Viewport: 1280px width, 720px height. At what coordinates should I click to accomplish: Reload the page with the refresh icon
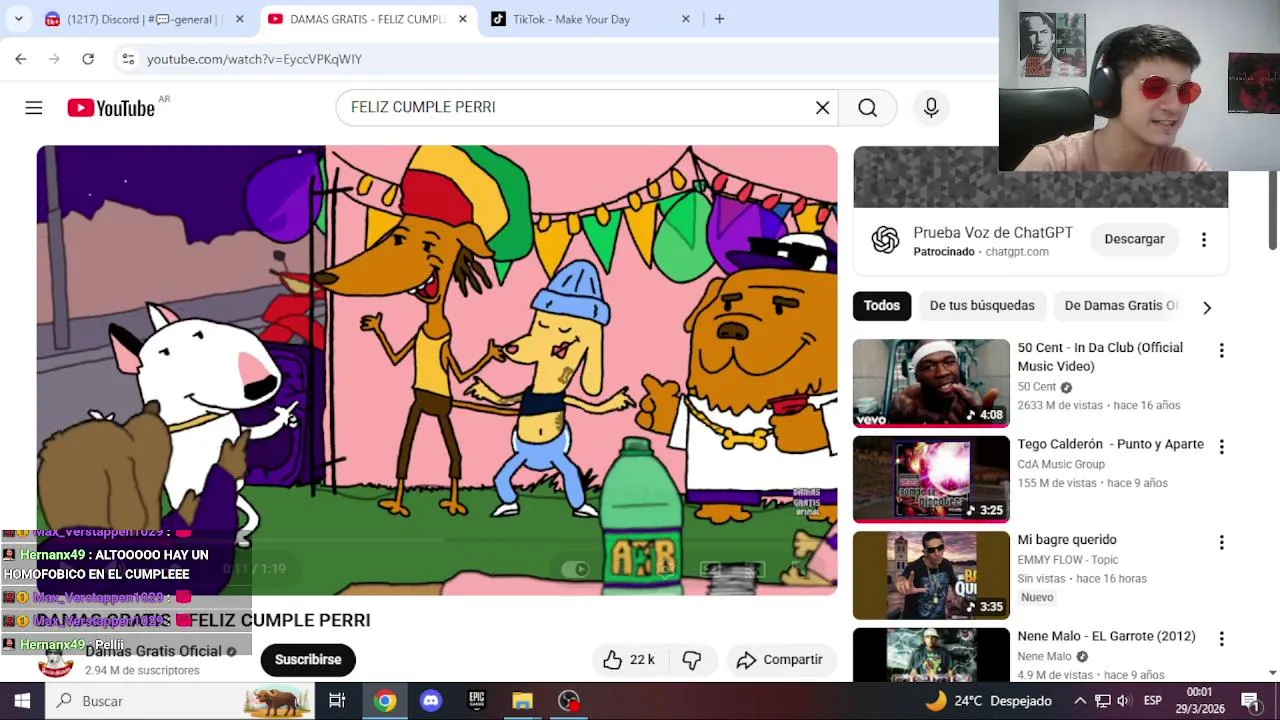(x=88, y=59)
